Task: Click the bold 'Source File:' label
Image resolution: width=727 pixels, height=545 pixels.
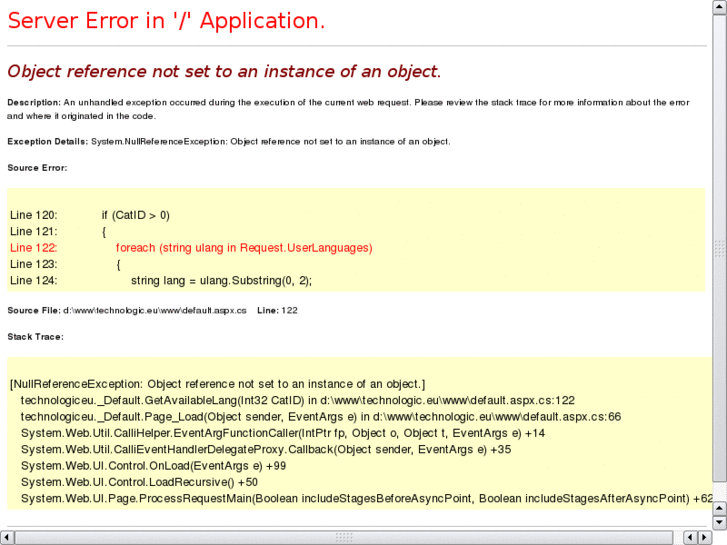Action: [34, 310]
